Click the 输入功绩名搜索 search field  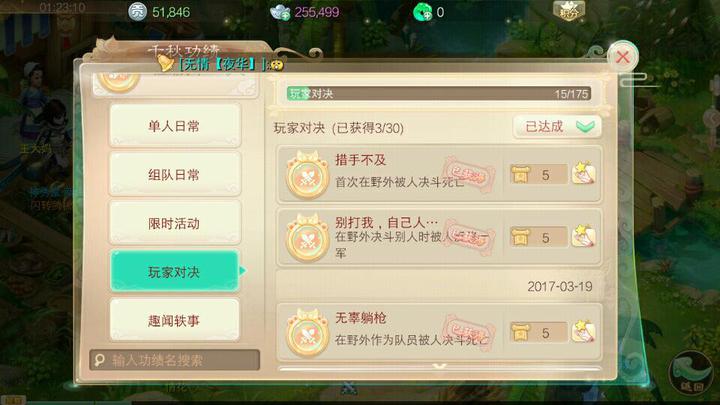tap(174, 360)
